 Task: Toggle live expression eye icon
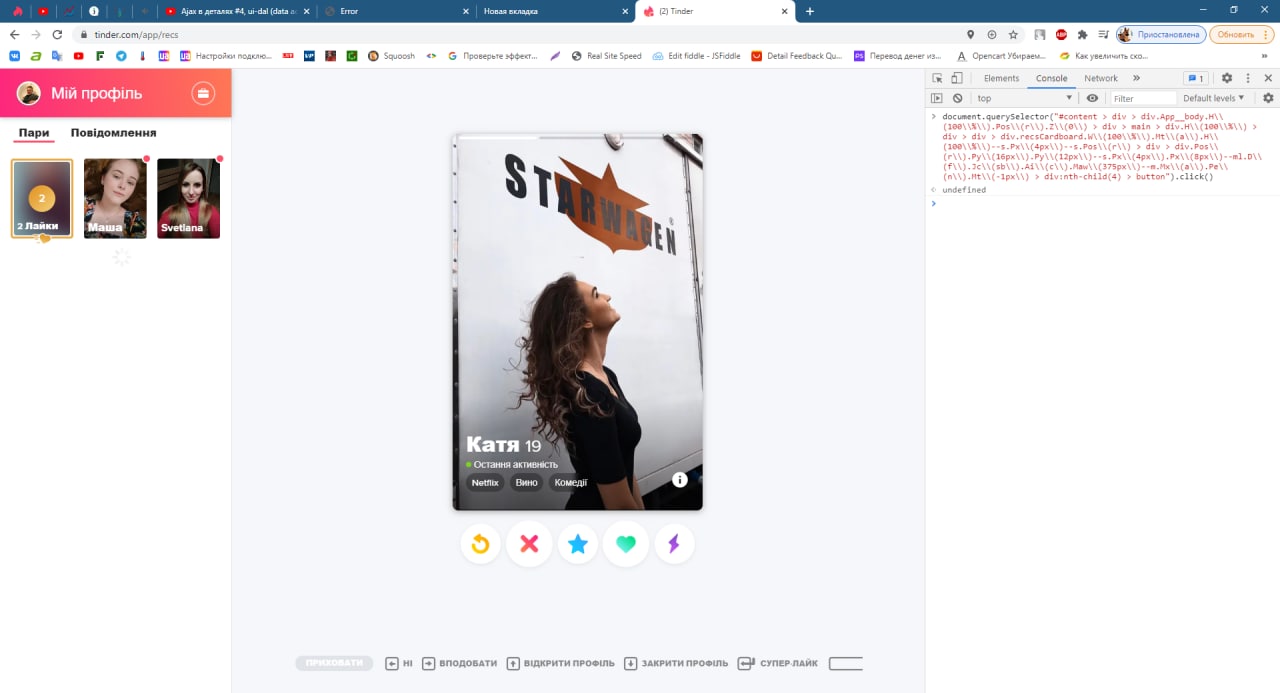coord(1092,98)
